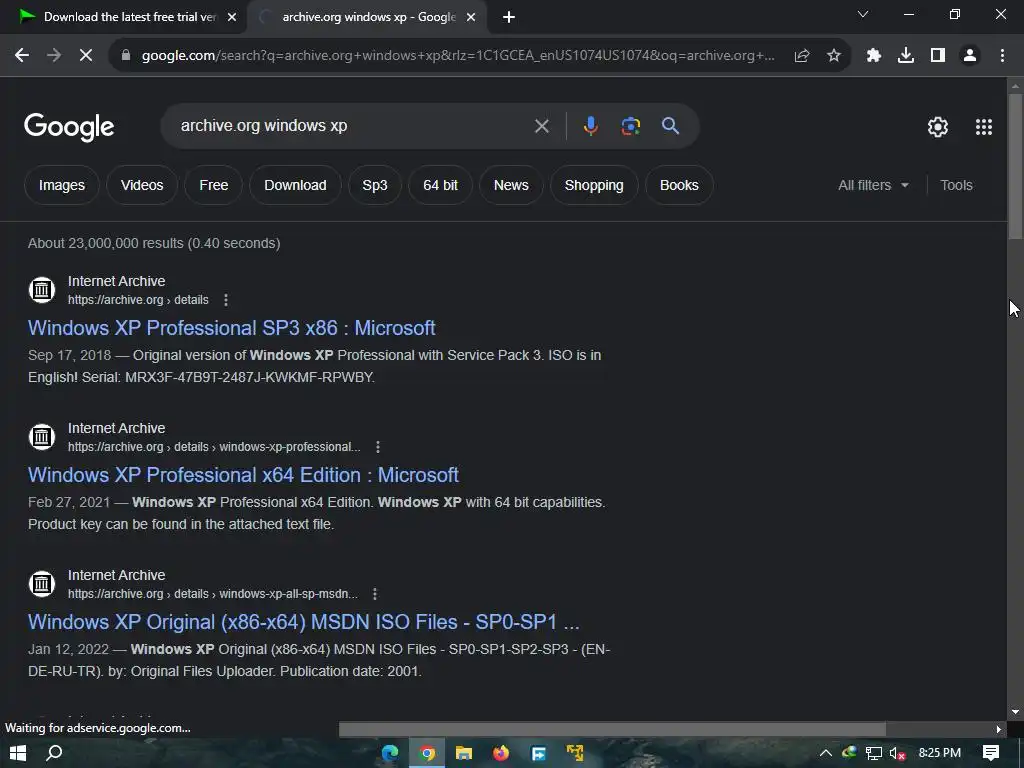Filter results by Shopping
The width and height of the screenshot is (1024, 768).
click(x=594, y=185)
